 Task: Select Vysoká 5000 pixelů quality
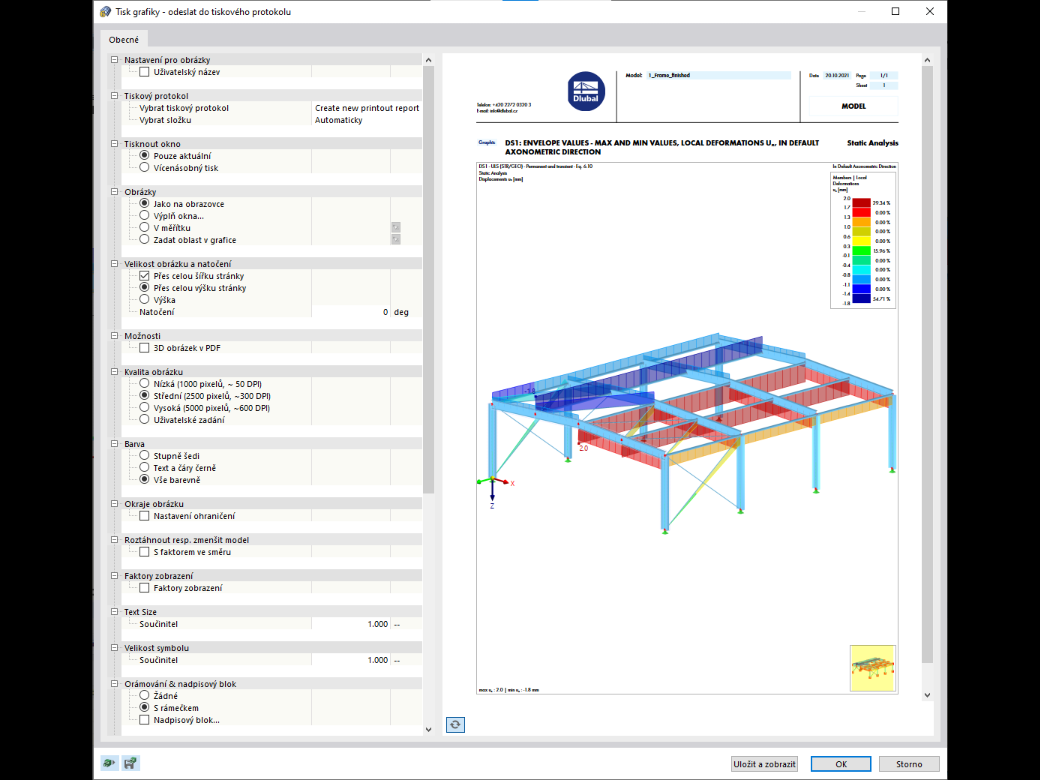pyautogui.click(x=144, y=408)
